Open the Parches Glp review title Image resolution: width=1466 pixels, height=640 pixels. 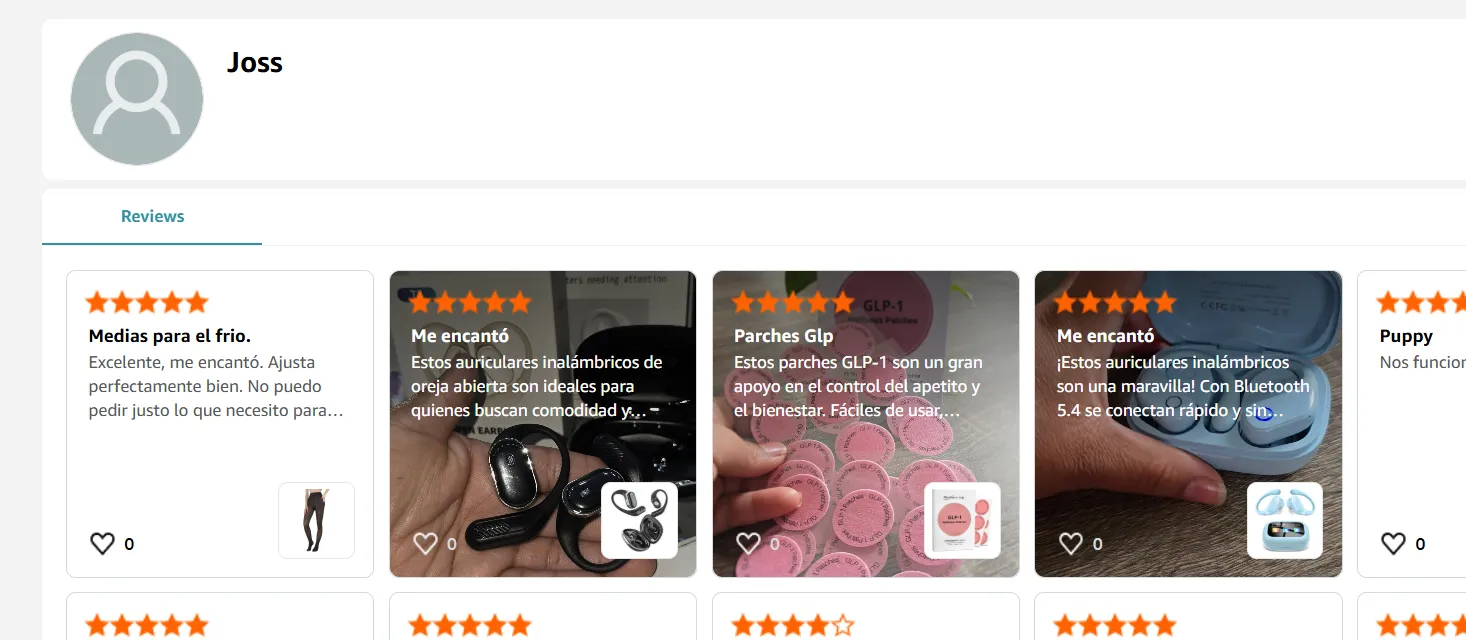point(783,336)
